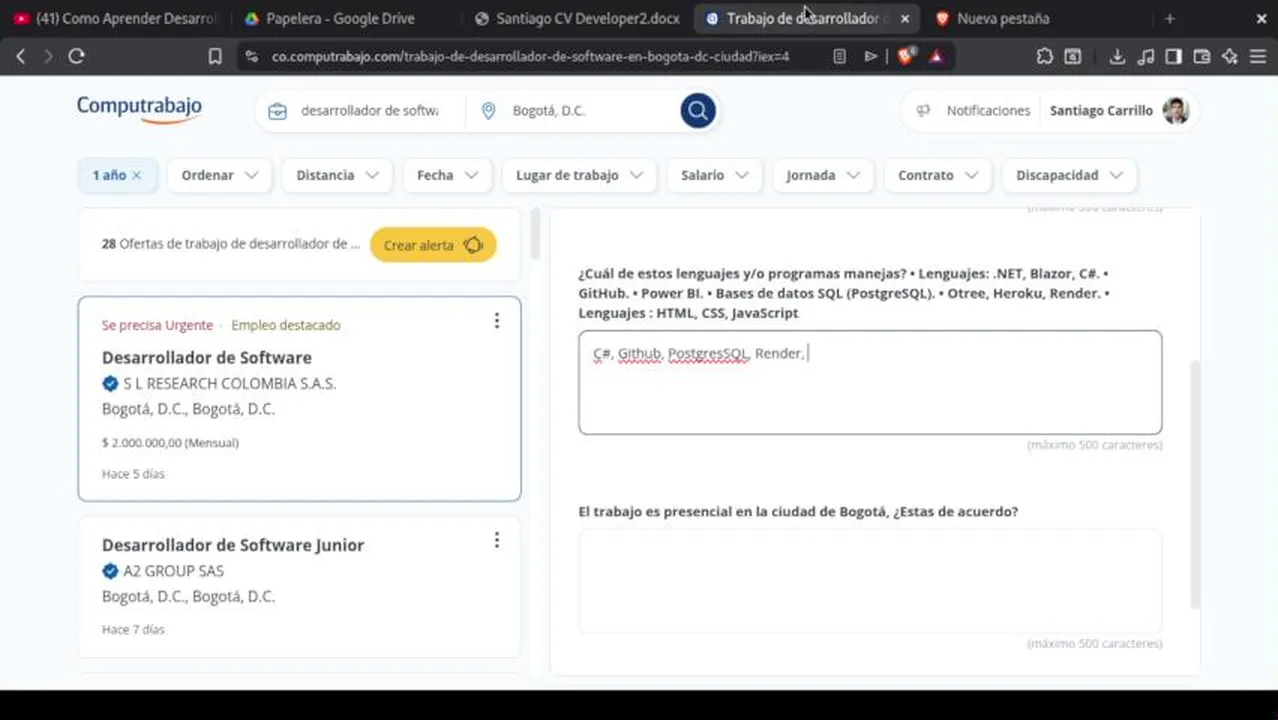This screenshot has width=1278, height=720.
Task: Click the screenshot capture toolbar icon
Action: pyautogui.click(x=1072, y=57)
